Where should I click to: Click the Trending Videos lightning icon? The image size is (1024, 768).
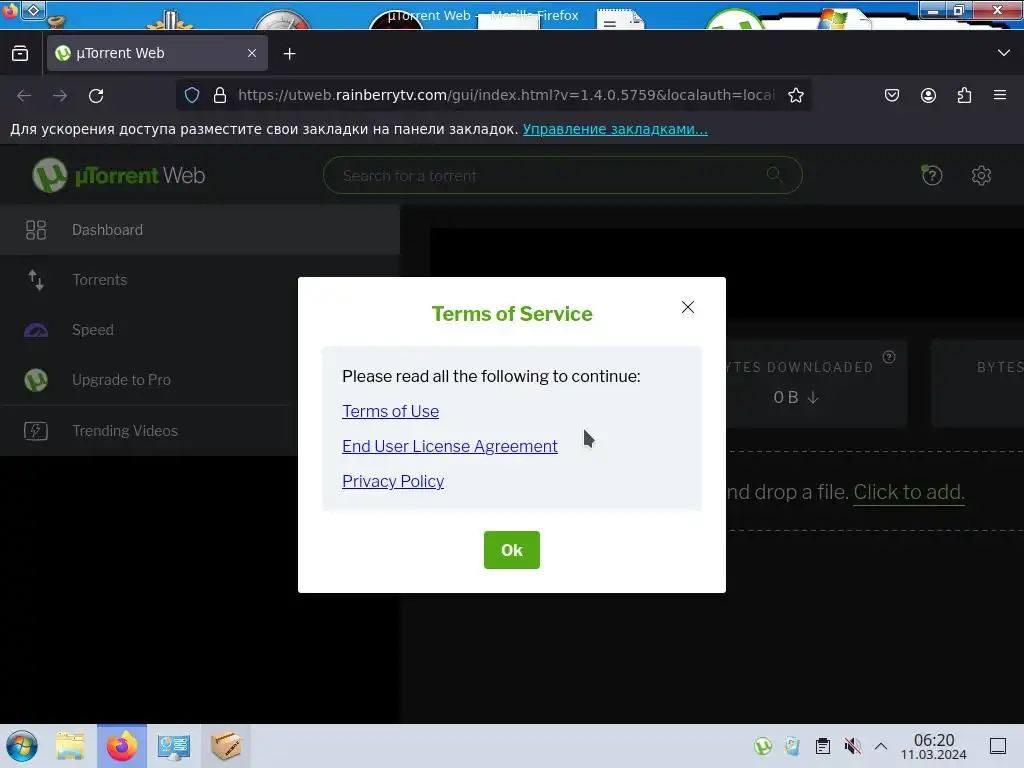pyautogui.click(x=36, y=430)
